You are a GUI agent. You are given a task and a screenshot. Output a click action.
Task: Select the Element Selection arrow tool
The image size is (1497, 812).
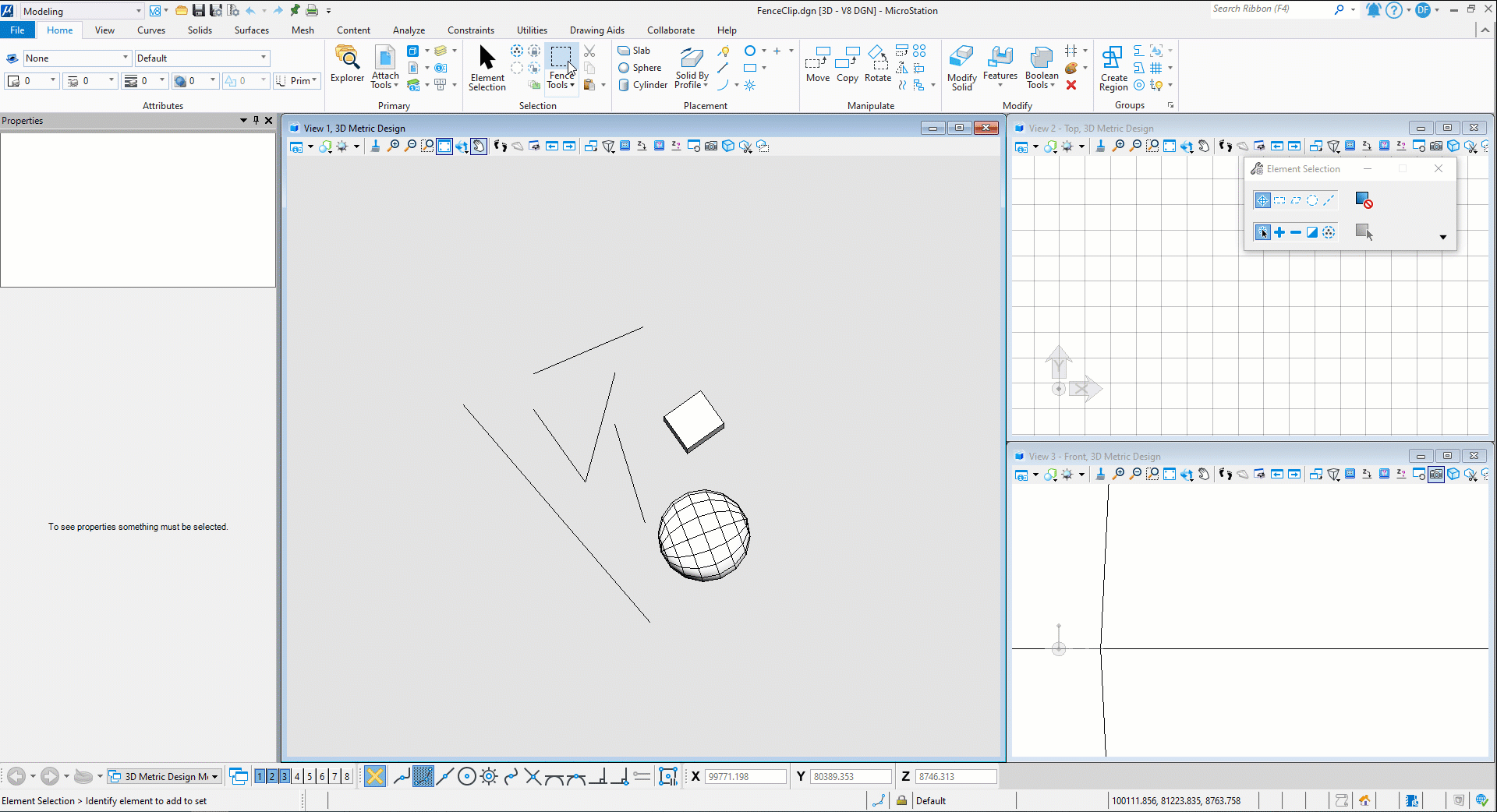[x=487, y=68]
